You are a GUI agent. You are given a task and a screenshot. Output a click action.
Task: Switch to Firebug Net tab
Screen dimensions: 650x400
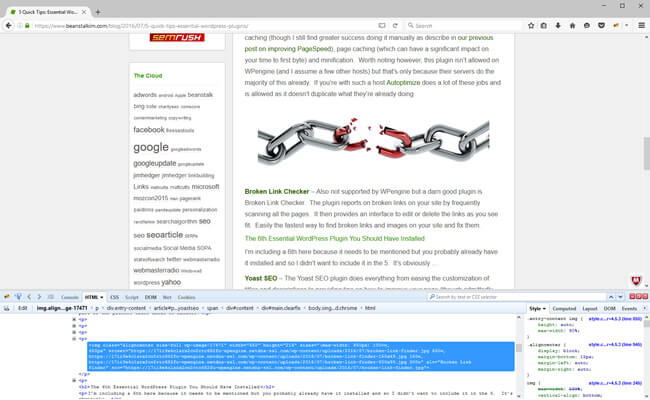click(x=167, y=297)
